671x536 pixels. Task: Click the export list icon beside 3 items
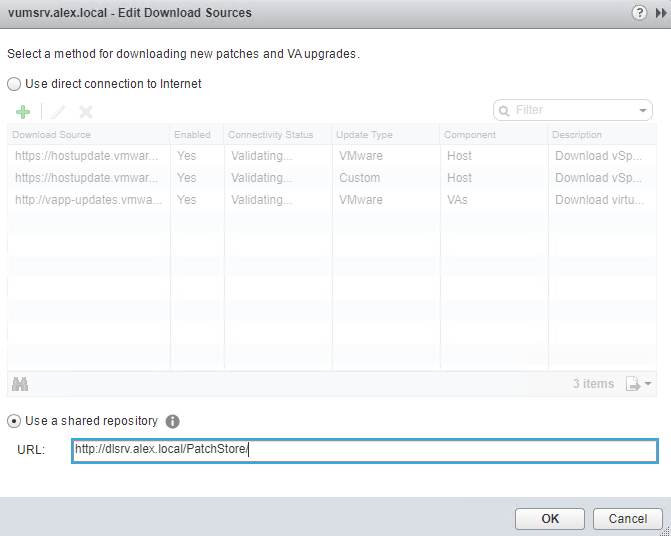(633, 384)
